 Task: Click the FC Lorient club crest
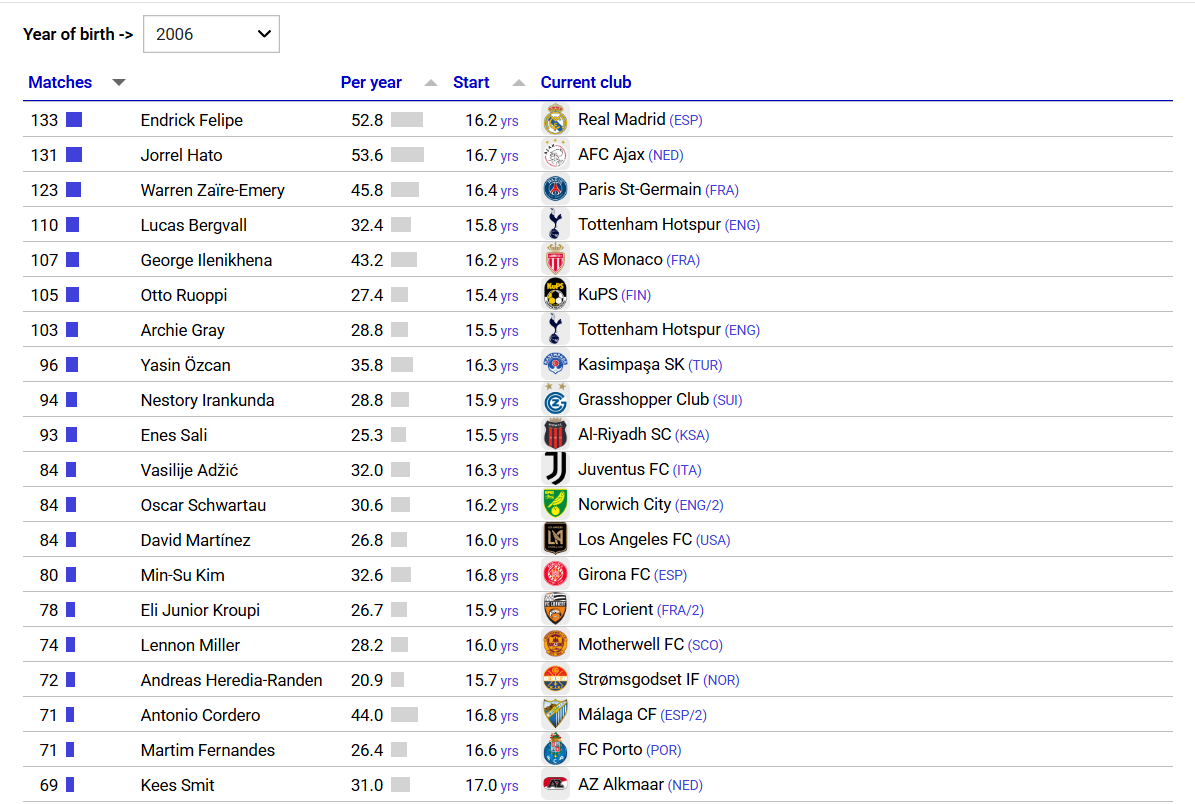point(556,610)
